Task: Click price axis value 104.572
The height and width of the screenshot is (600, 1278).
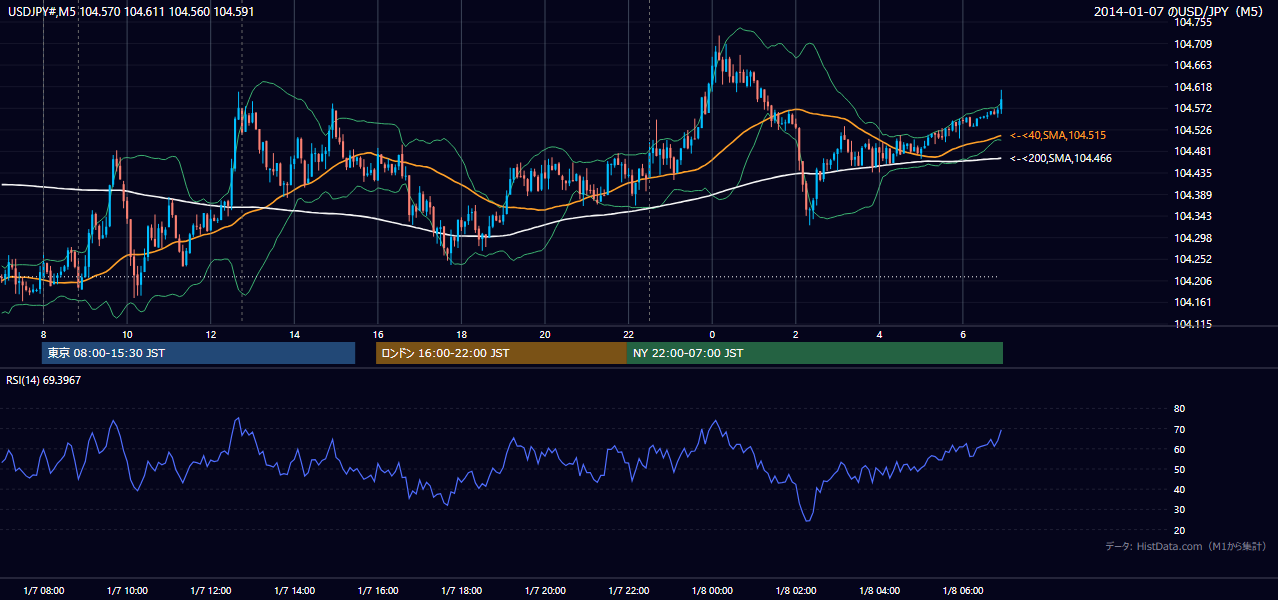Action: pyautogui.click(x=1195, y=108)
